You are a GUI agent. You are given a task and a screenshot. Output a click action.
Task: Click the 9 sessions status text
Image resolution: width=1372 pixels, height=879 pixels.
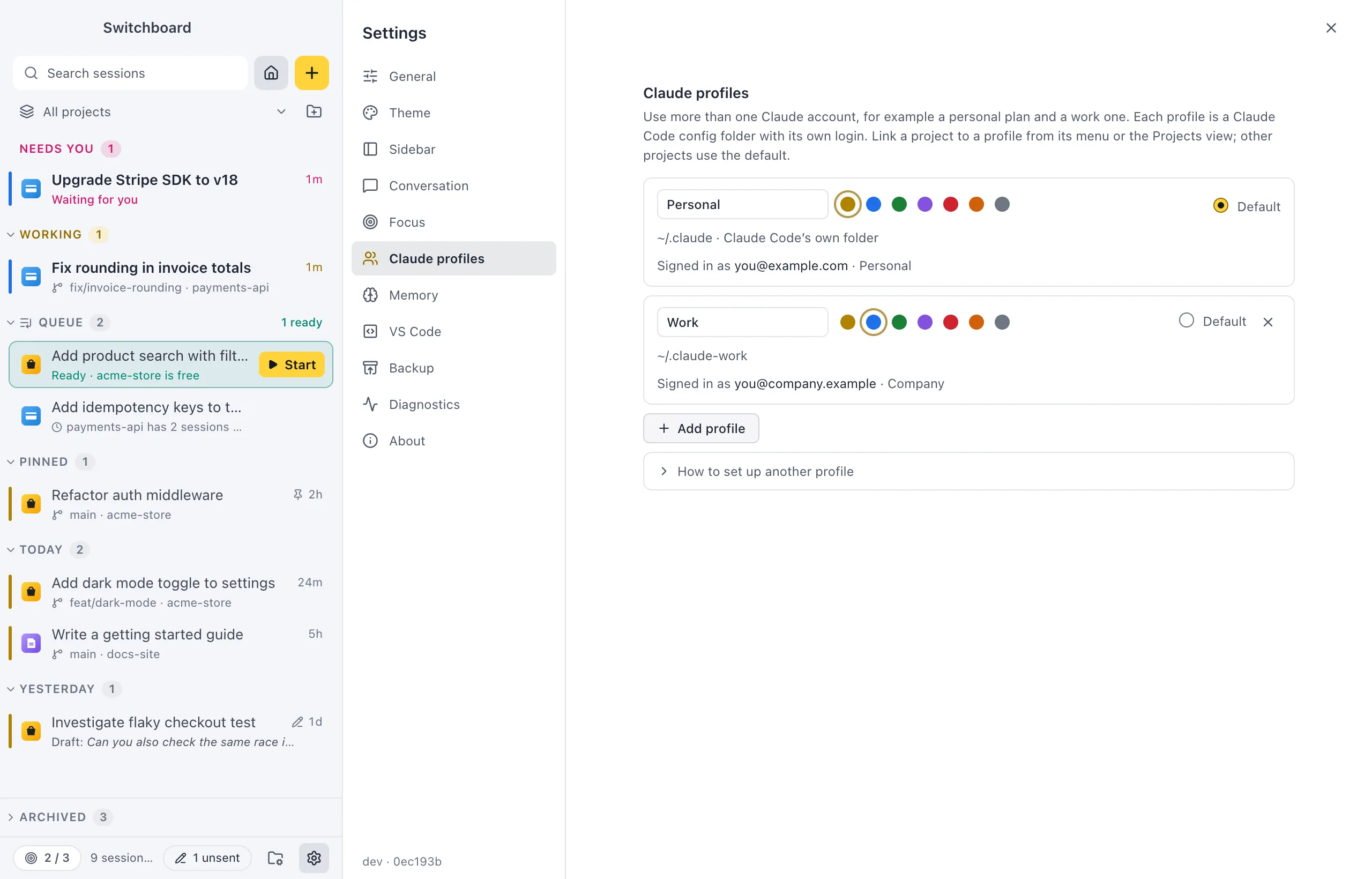coord(122,858)
